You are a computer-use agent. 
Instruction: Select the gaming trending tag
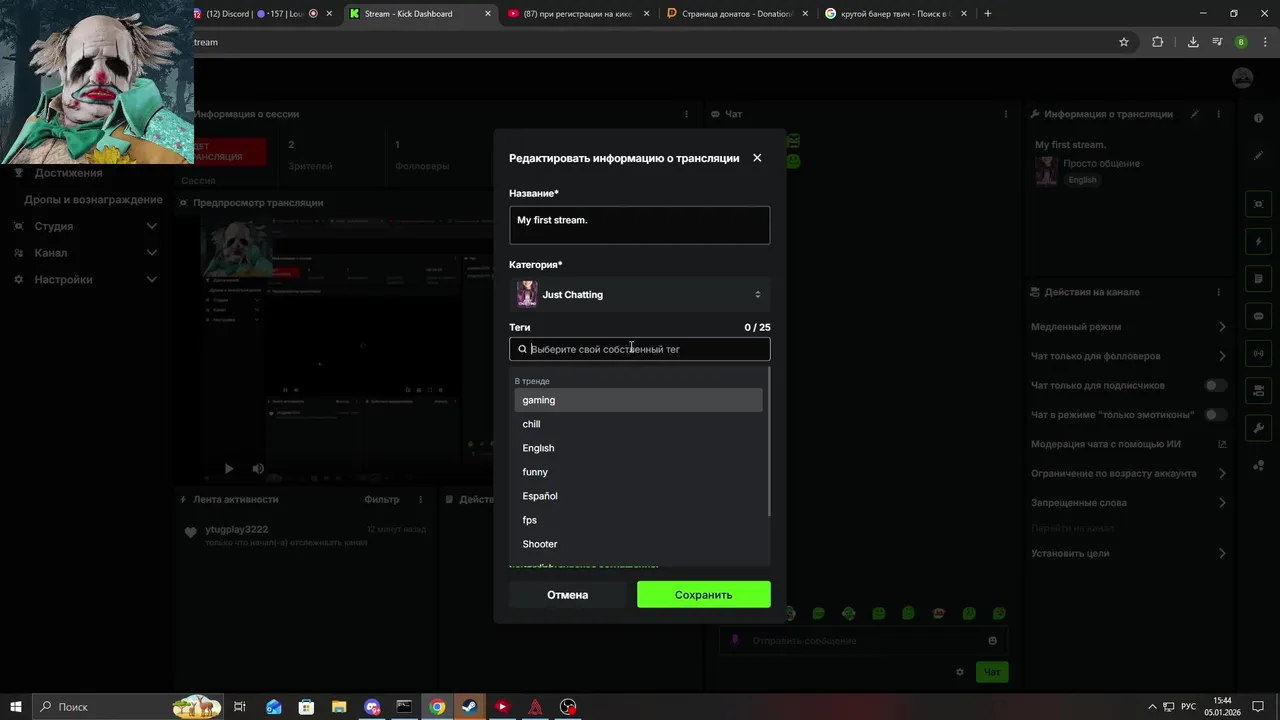[x=638, y=400]
